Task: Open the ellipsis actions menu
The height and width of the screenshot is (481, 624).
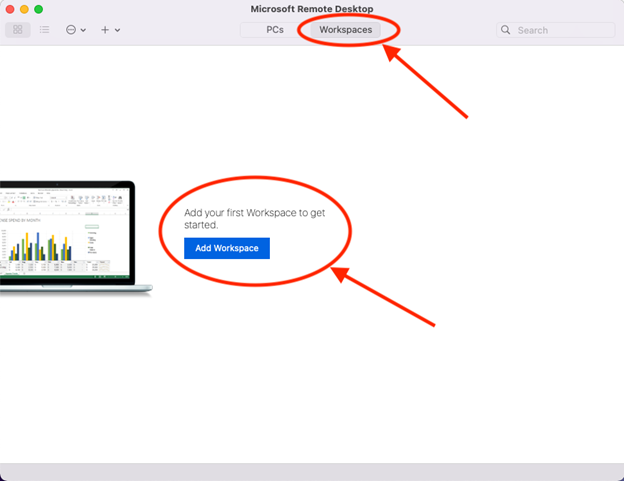Action: pyautogui.click(x=76, y=30)
